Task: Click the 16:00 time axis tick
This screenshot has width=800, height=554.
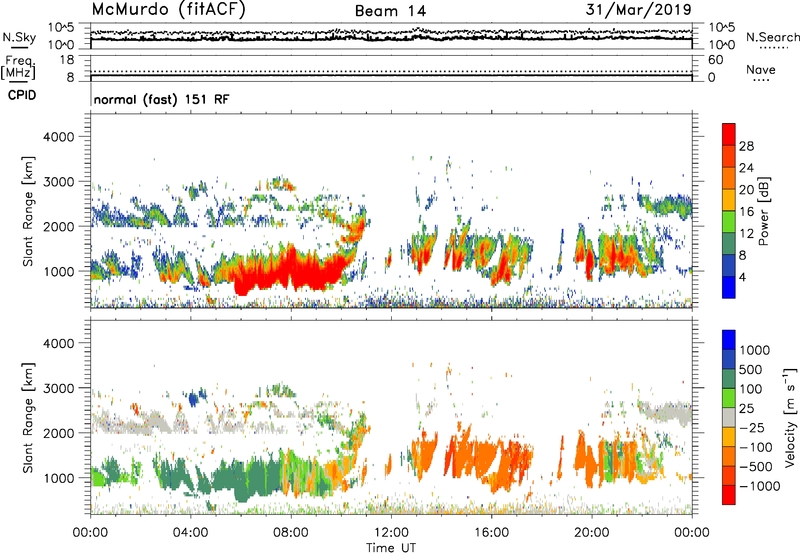Action: click(x=491, y=533)
